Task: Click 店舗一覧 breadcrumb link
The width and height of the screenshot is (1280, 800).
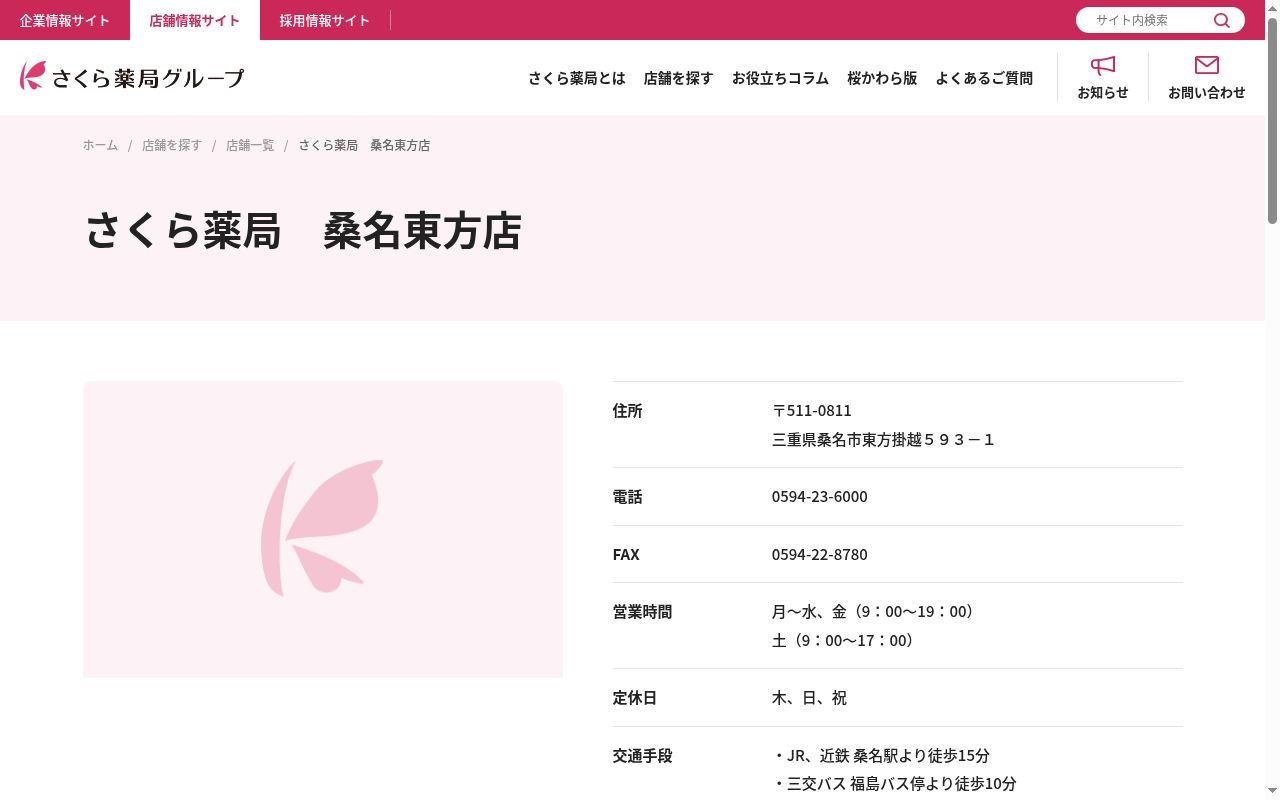Action: pos(250,145)
